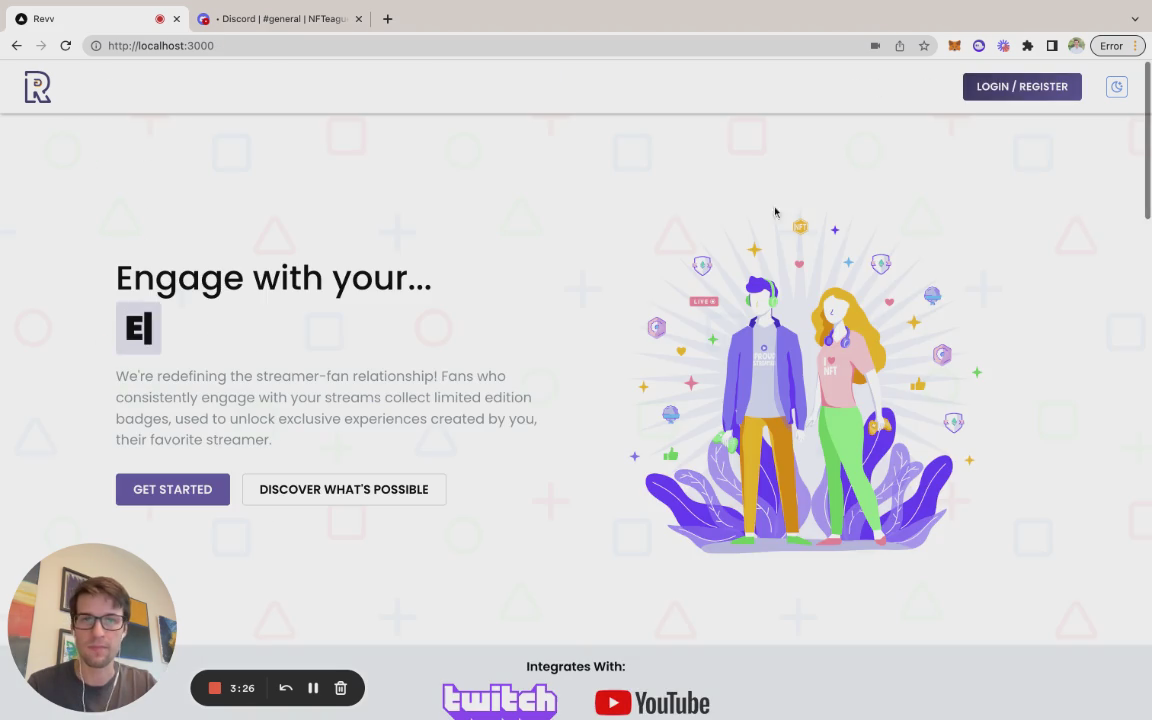View site information for localhost
The image size is (1152, 720).
click(96, 46)
